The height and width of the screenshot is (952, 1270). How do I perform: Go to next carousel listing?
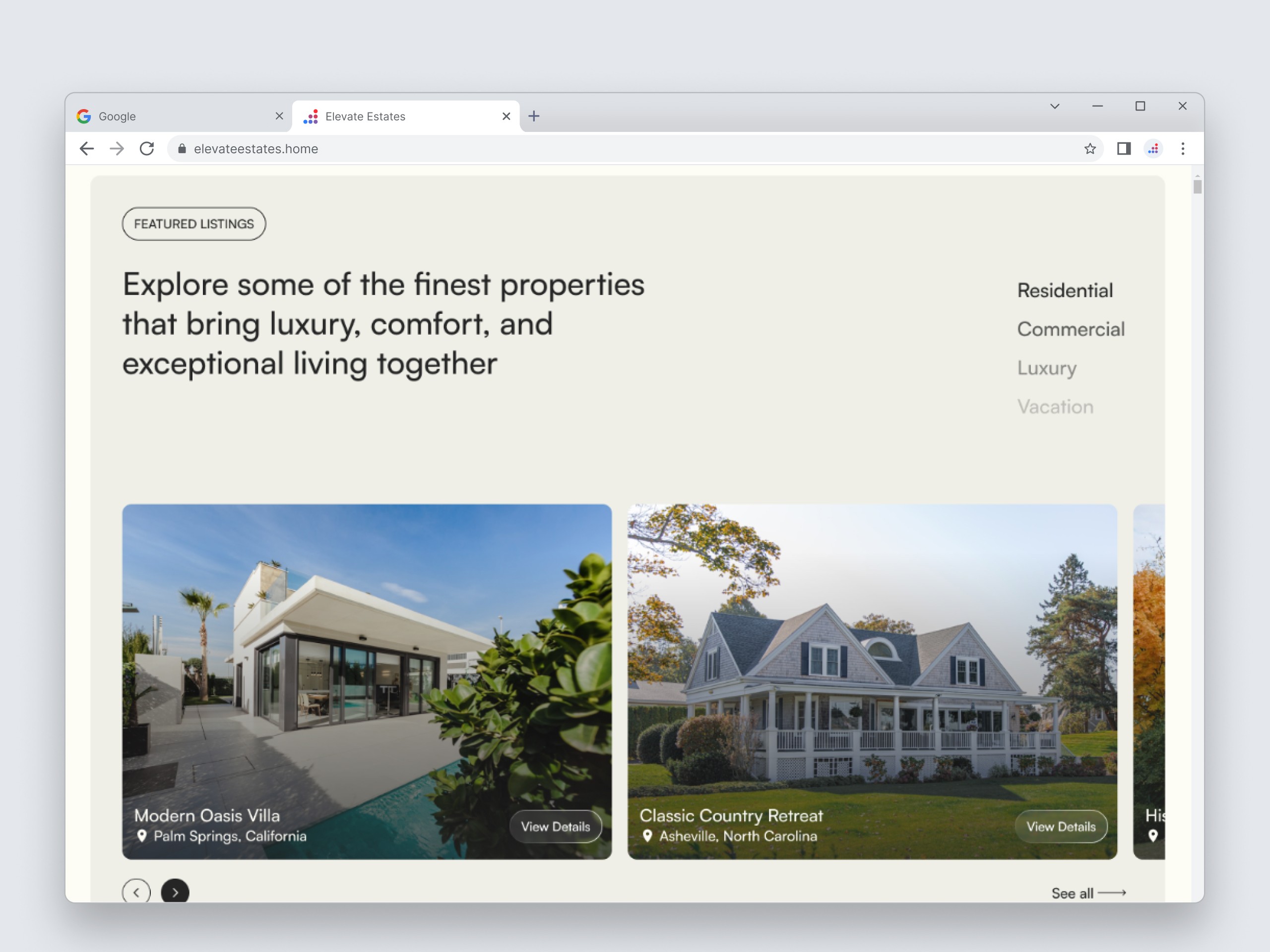pos(175,892)
